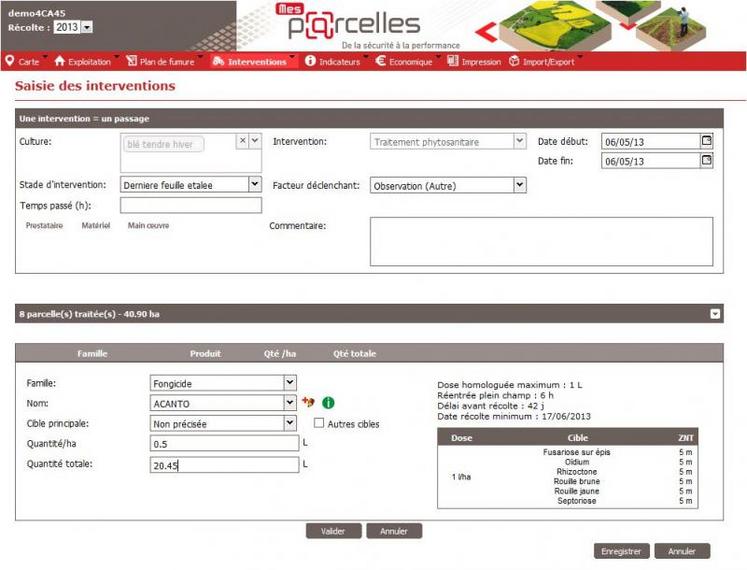The image size is (747, 570).
Task: Open calendar picker for Date fin
Action: 707,160
